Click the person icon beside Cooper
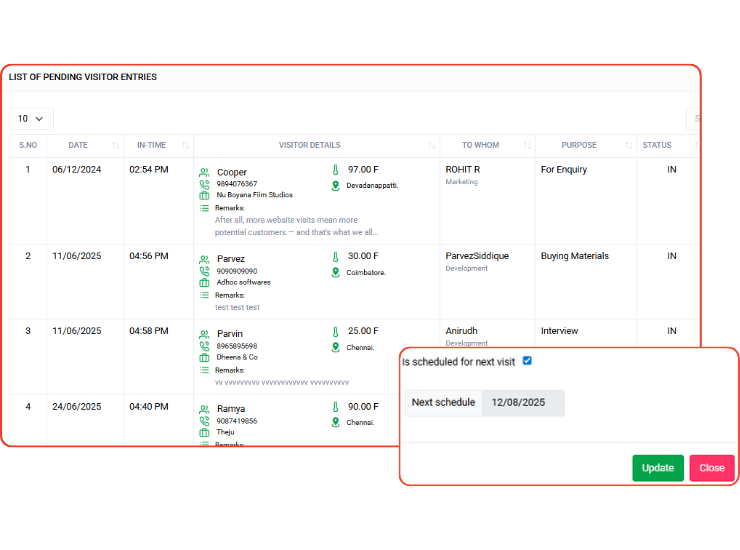 tap(204, 172)
